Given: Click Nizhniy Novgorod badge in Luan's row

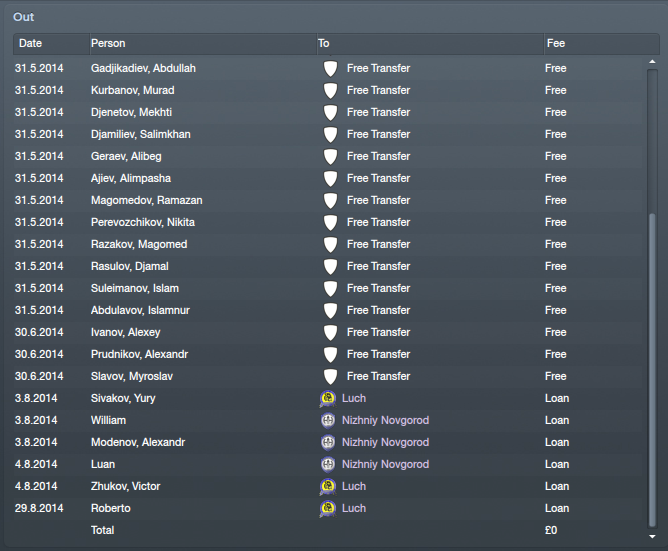Looking at the screenshot, I should pyautogui.click(x=328, y=464).
